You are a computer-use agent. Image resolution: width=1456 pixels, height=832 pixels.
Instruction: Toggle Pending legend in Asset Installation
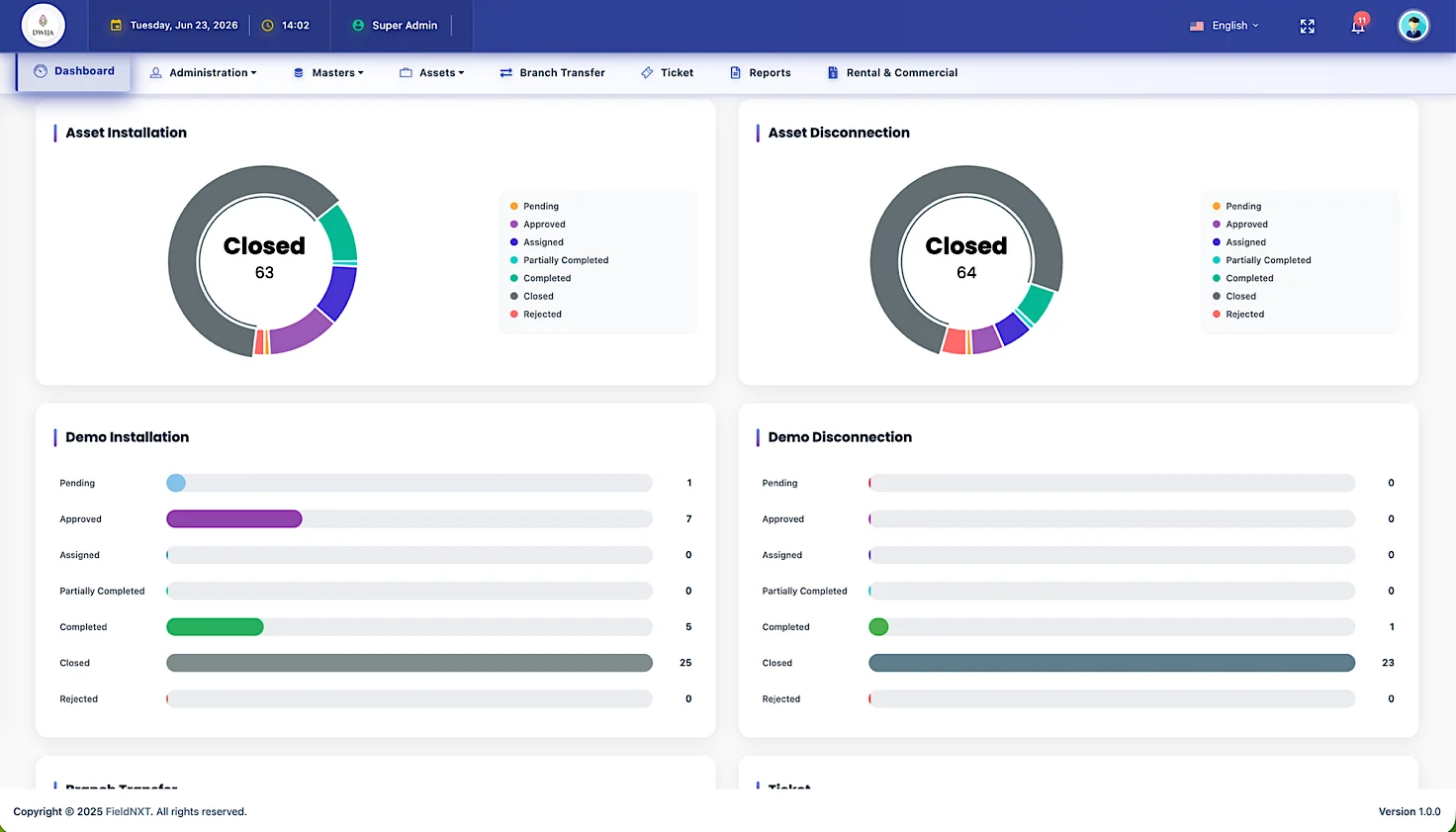pyautogui.click(x=534, y=206)
